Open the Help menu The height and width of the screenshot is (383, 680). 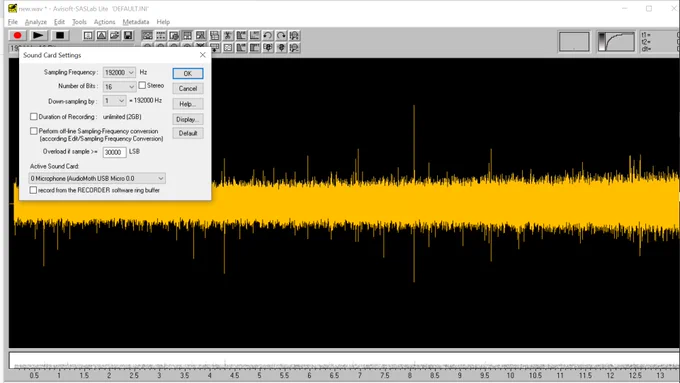[163, 22]
